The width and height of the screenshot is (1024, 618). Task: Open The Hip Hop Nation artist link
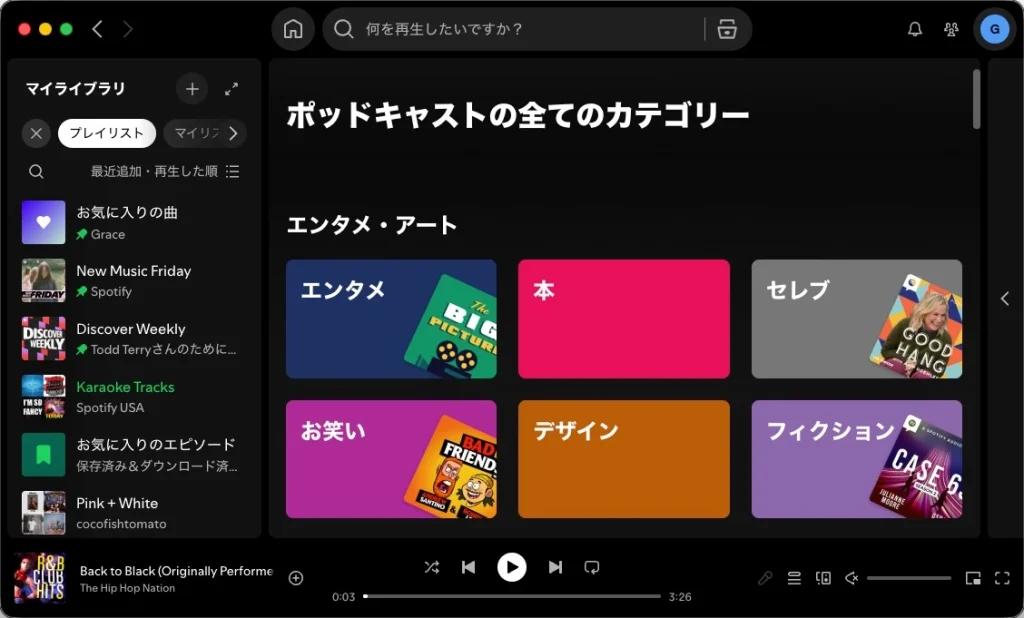[127, 588]
